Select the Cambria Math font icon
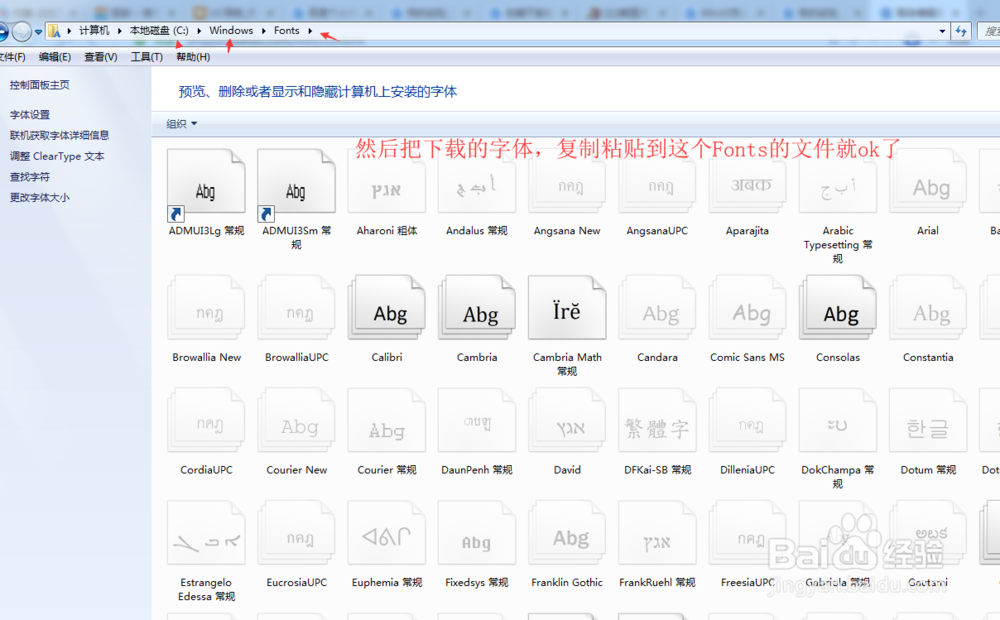 (566, 307)
